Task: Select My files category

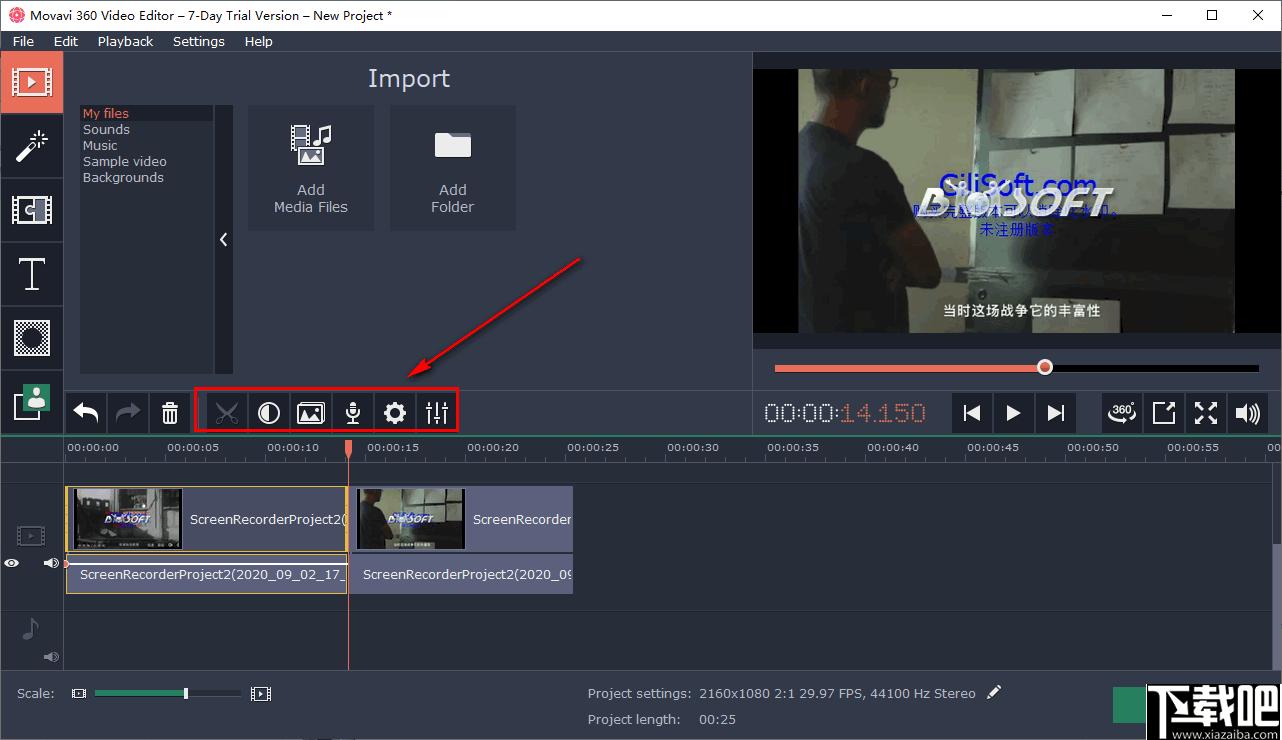Action: tap(146, 113)
